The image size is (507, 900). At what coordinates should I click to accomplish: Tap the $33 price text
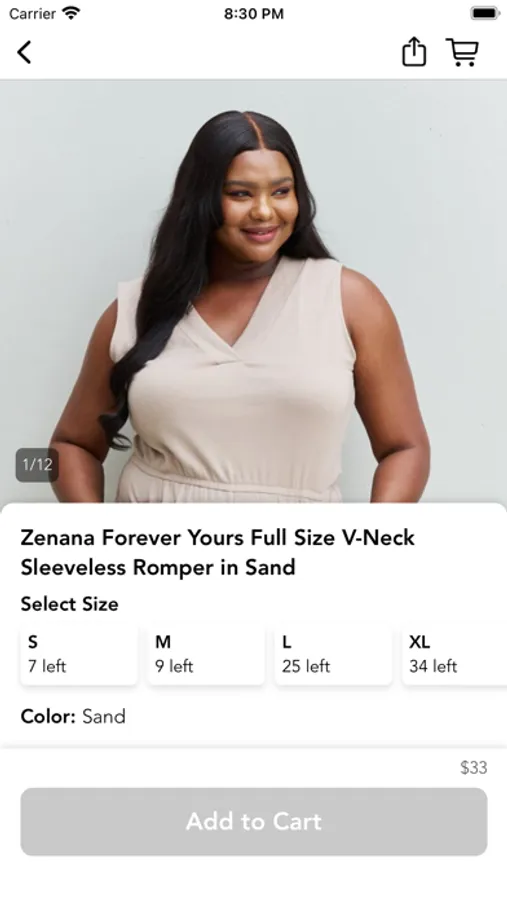pos(474,767)
